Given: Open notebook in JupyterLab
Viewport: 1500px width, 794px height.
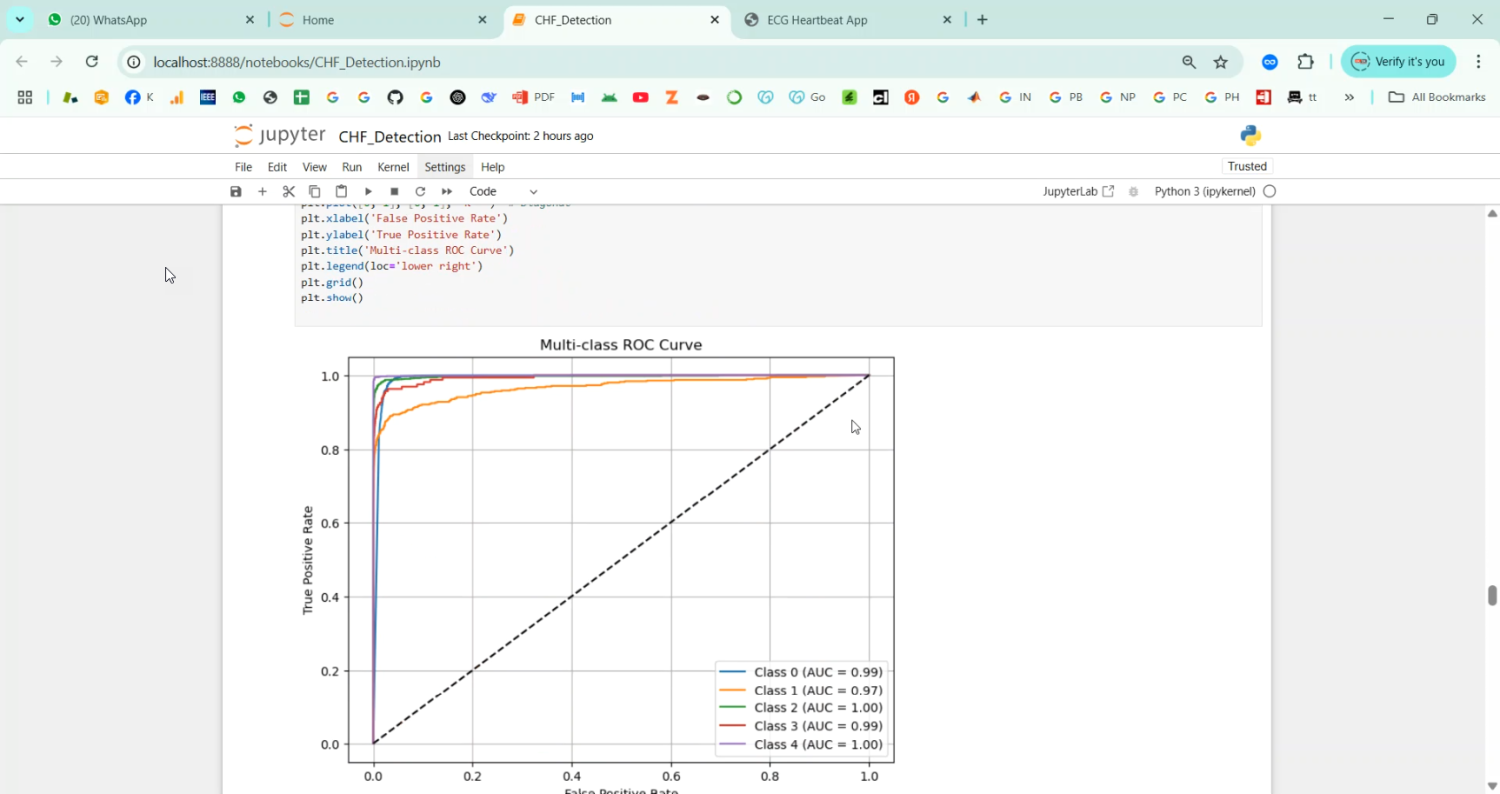Looking at the screenshot, I should (x=1077, y=191).
